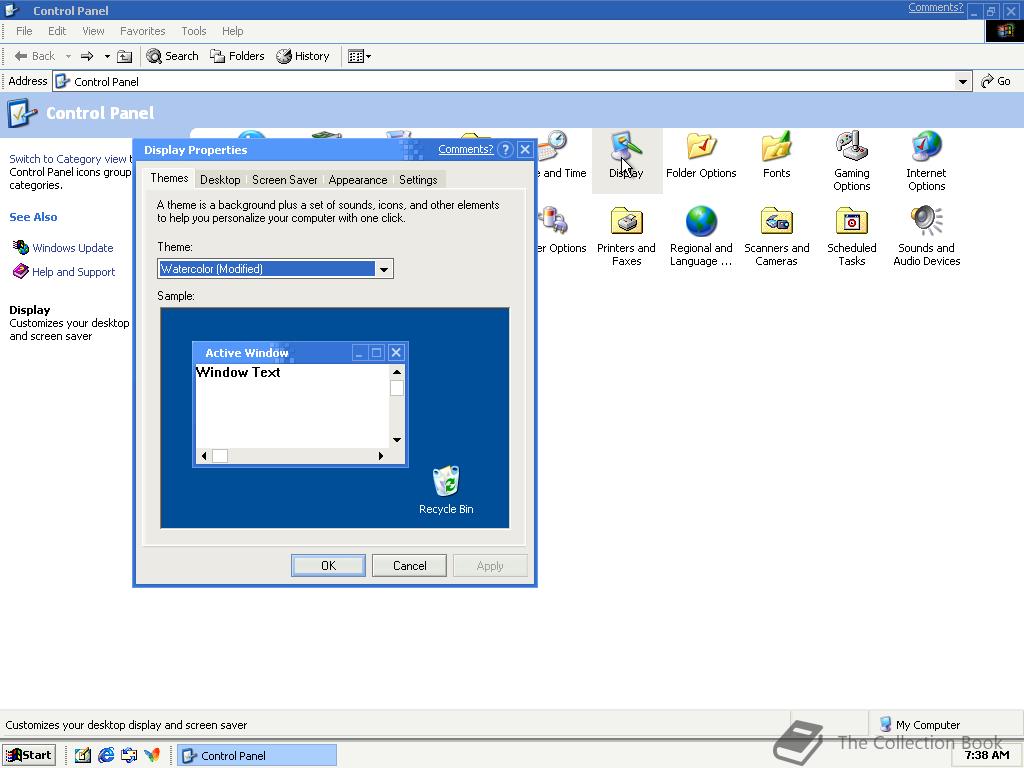Image resolution: width=1024 pixels, height=768 pixels.
Task: Select the Themes tab
Action: click(169, 178)
